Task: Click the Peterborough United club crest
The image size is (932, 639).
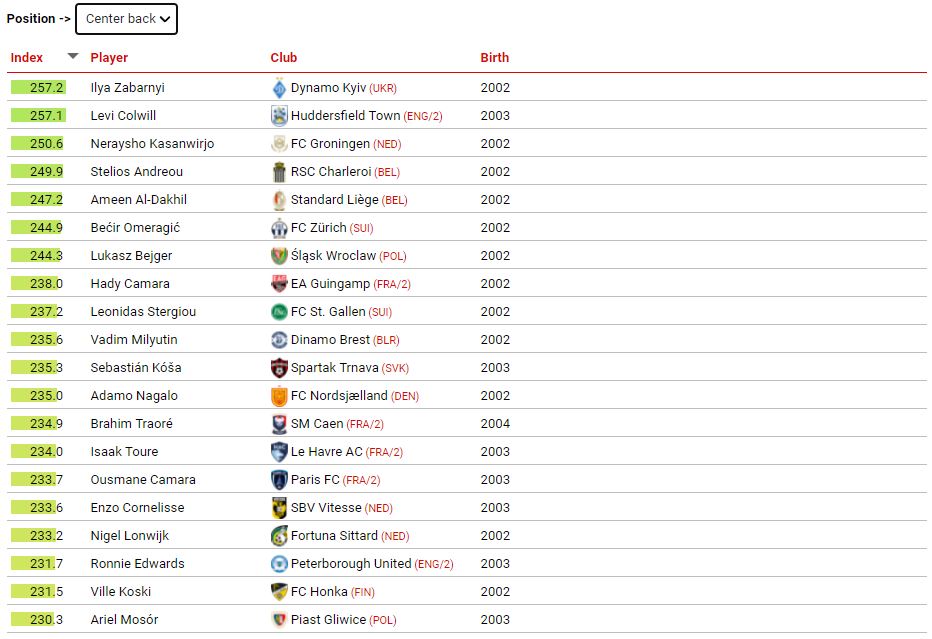Action: coord(279,564)
